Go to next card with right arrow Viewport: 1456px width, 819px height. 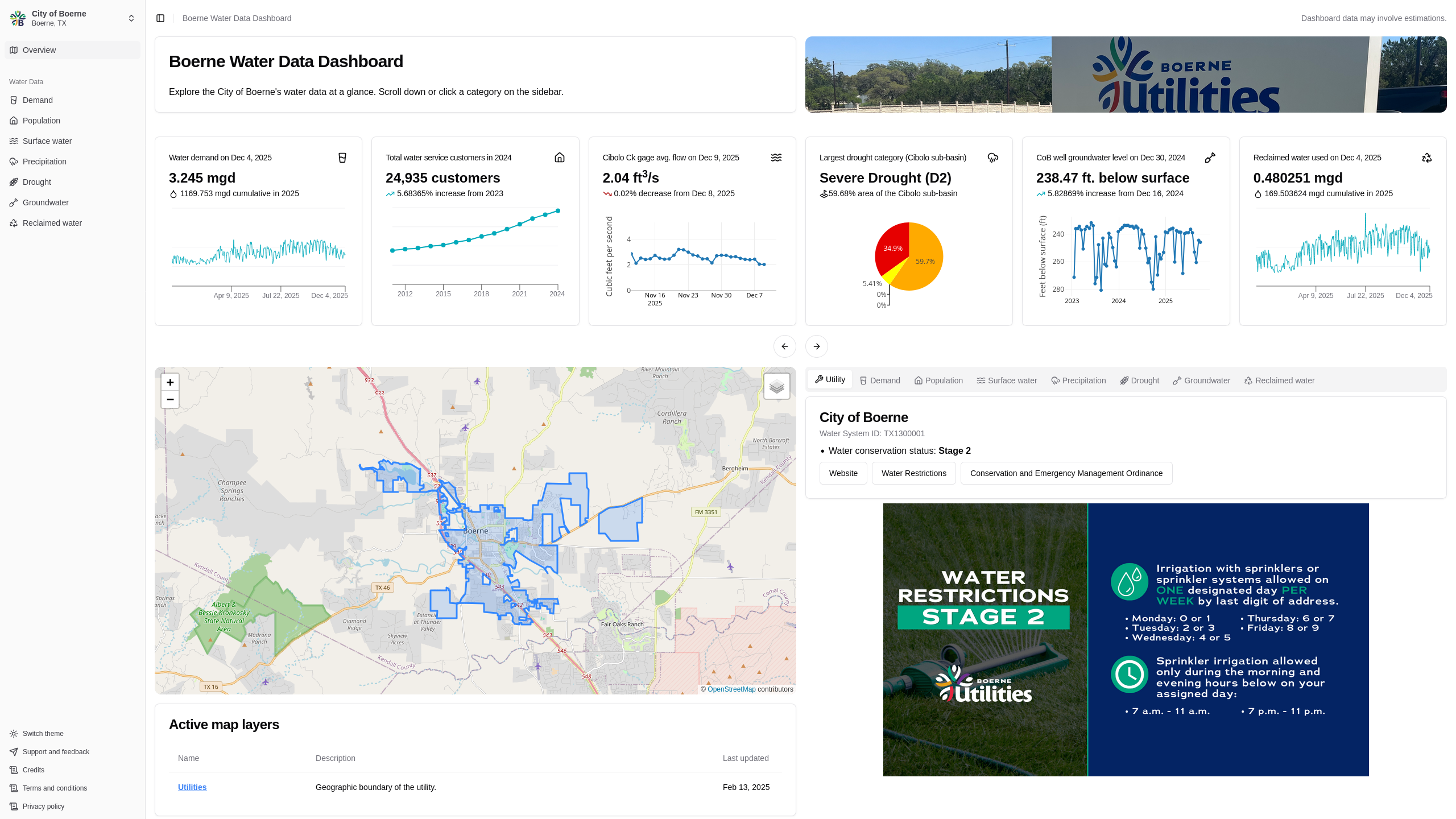click(817, 346)
